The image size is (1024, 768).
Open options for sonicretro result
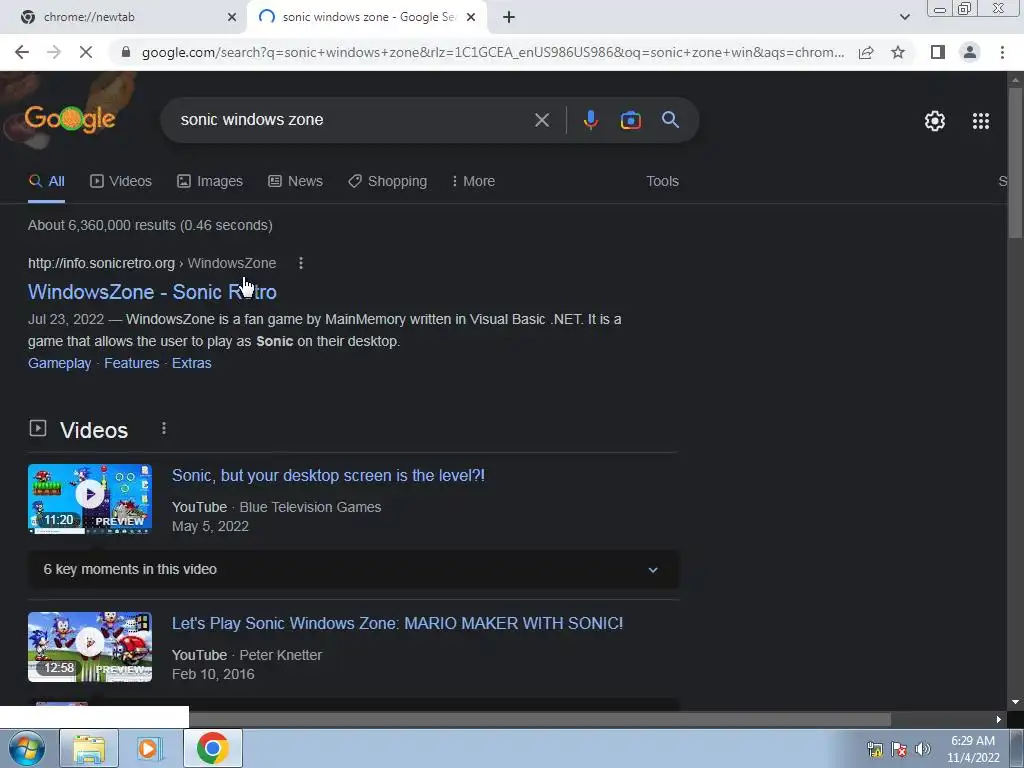coord(300,263)
